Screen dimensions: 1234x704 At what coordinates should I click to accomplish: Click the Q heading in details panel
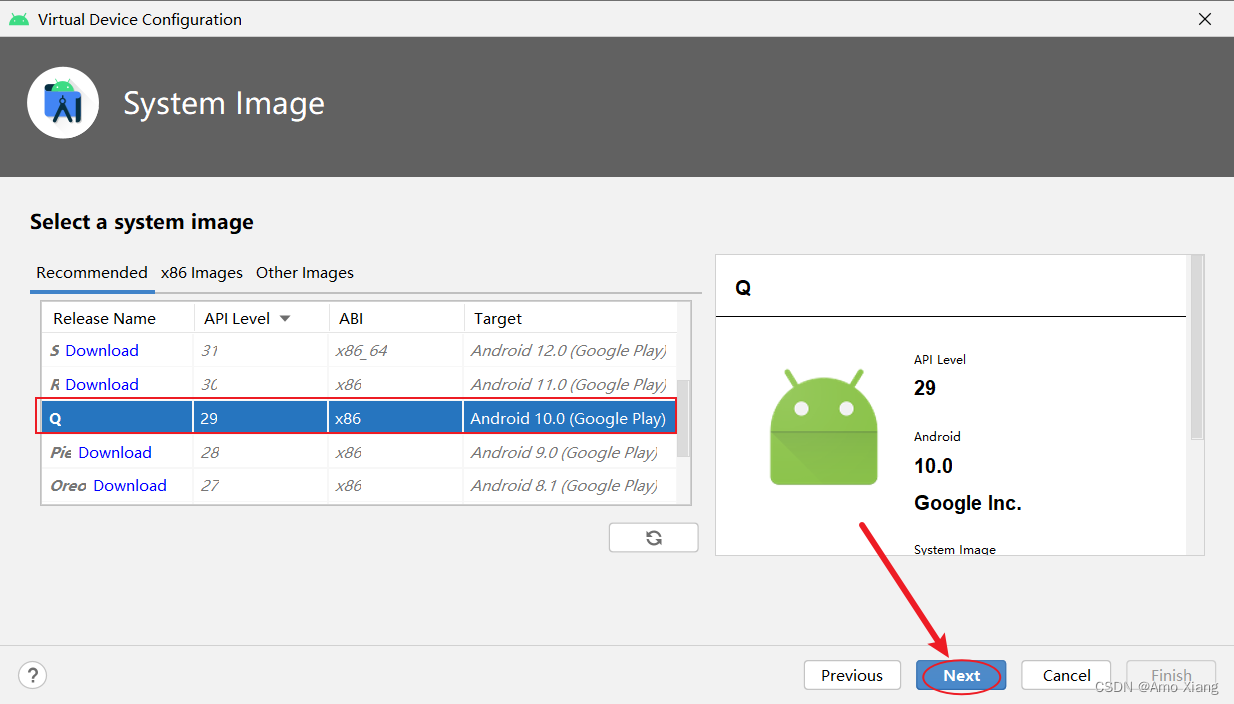click(x=743, y=288)
